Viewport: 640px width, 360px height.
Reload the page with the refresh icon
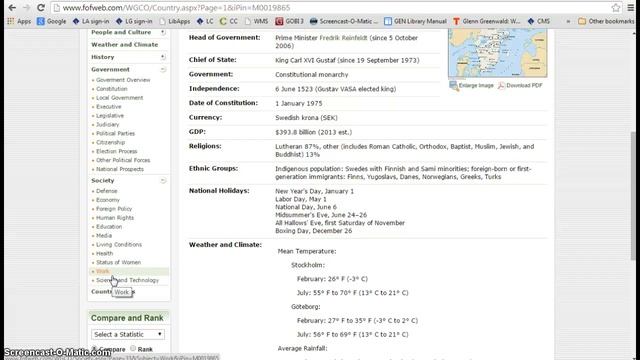pos(40,8)
